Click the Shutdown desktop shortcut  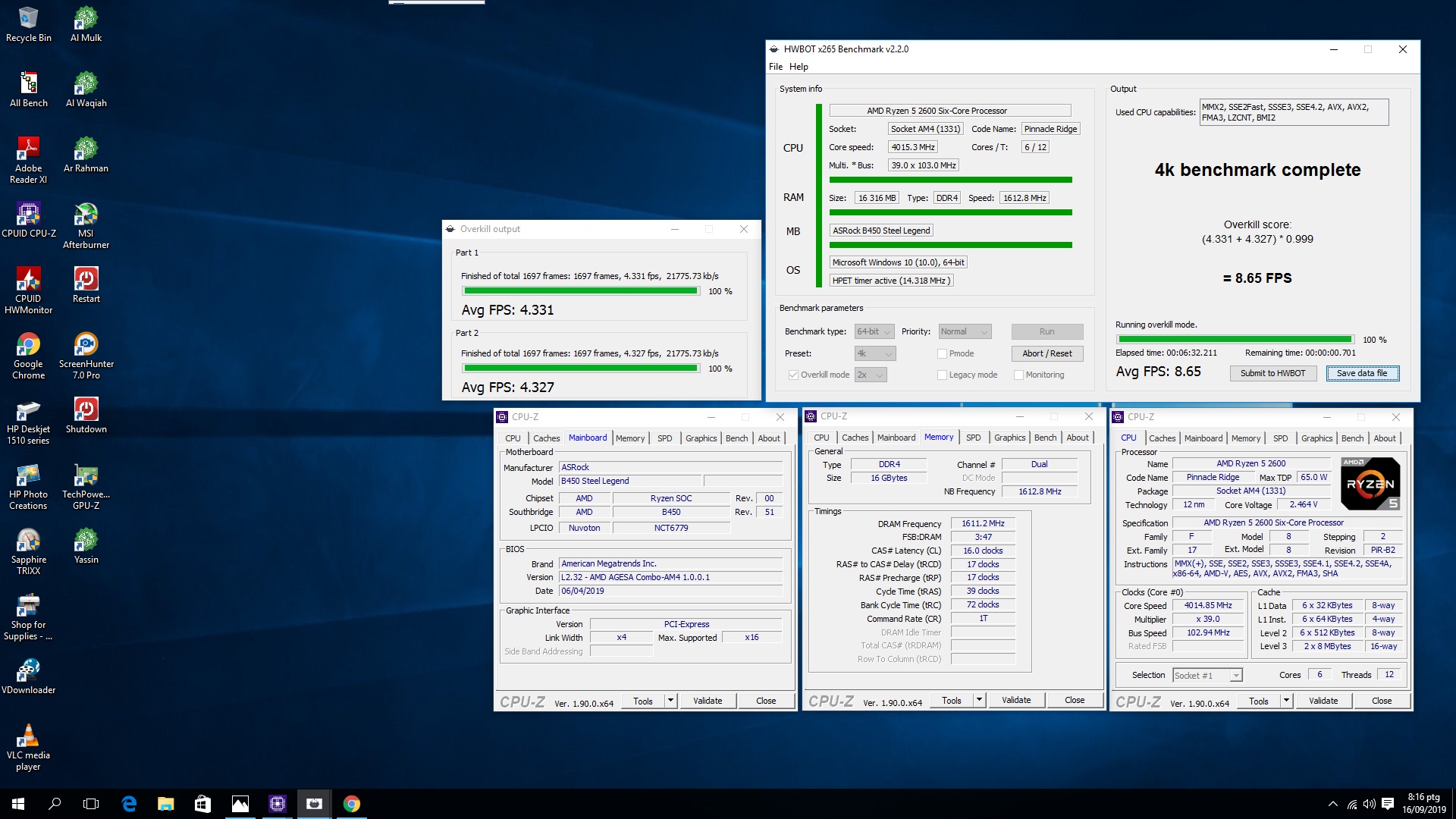[86, 416]
